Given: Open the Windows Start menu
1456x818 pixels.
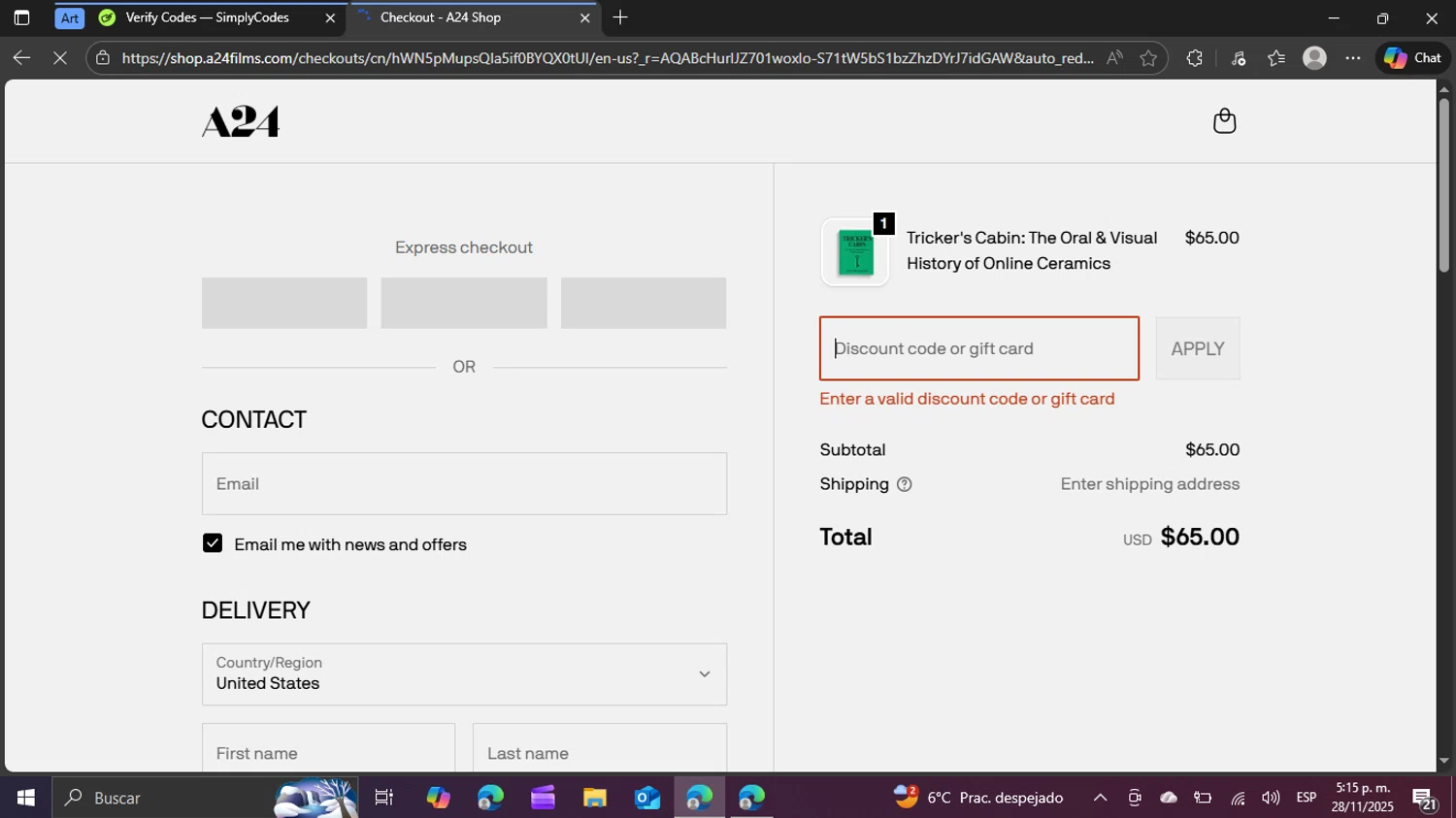Looking at the screenshot, I should pyautogui.click(x=26, y=798).
